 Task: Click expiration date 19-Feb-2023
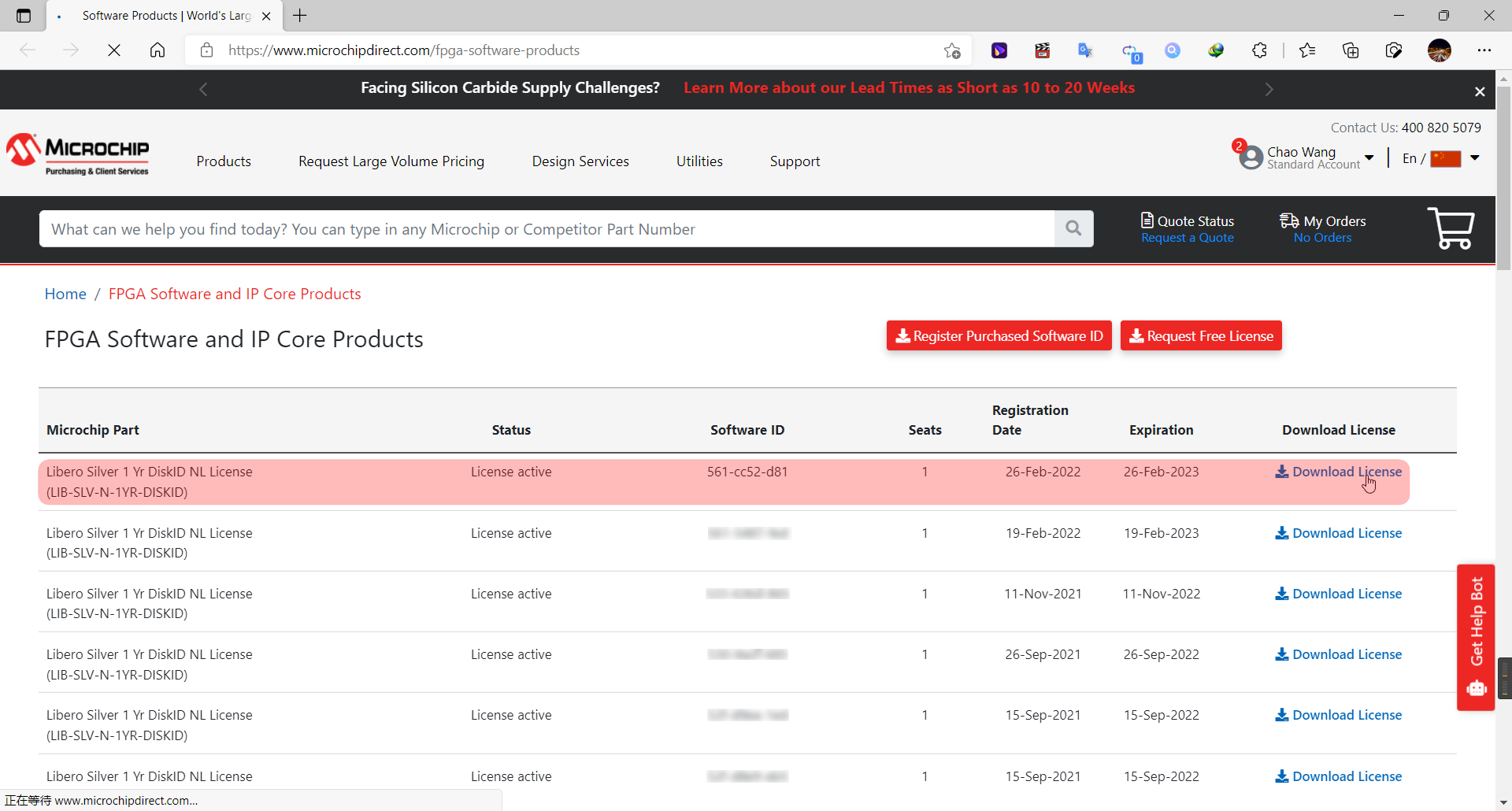pos(1161,533)
